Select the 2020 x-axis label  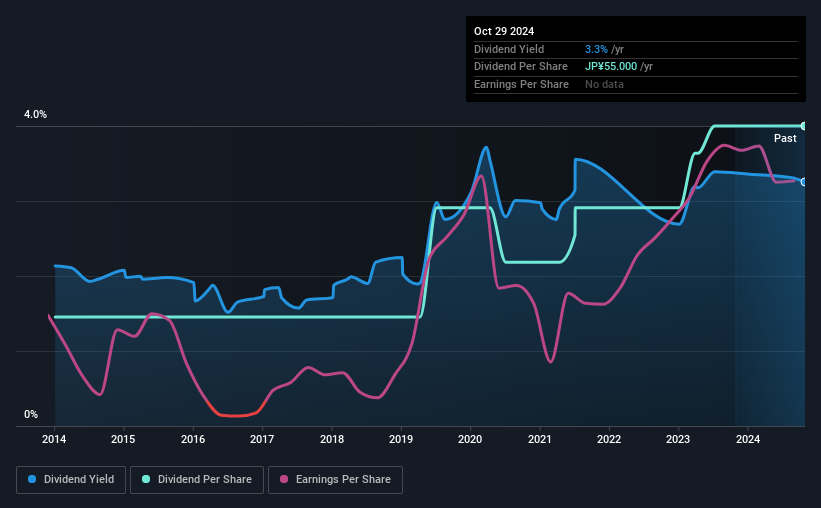tap(470, 439)
